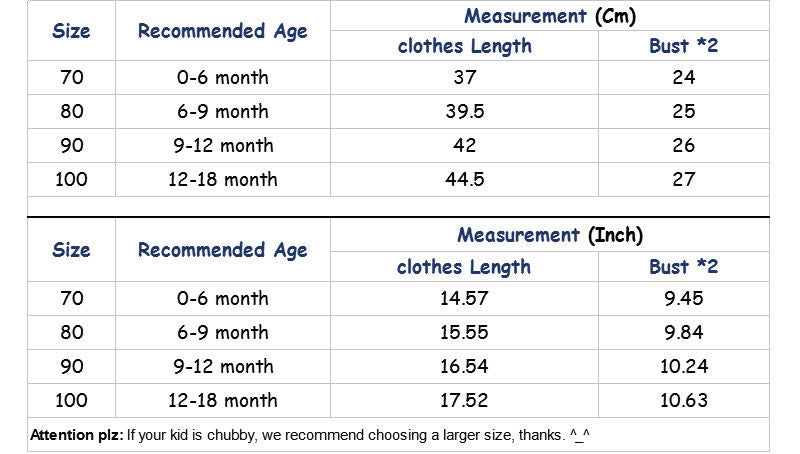The height and width of the screenshot is (454, 800).
Task: Click the 16.54 inch length value
Action: coord(464,366)
